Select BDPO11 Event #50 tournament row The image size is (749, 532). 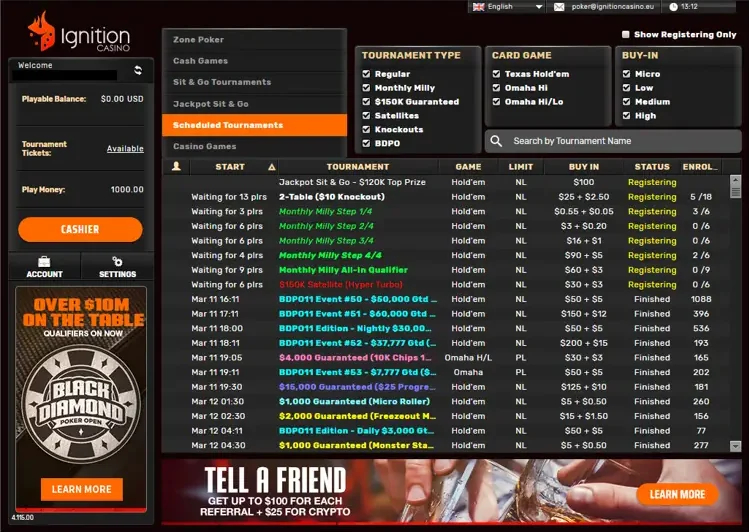pyautogui.click(x=447, y=299)
